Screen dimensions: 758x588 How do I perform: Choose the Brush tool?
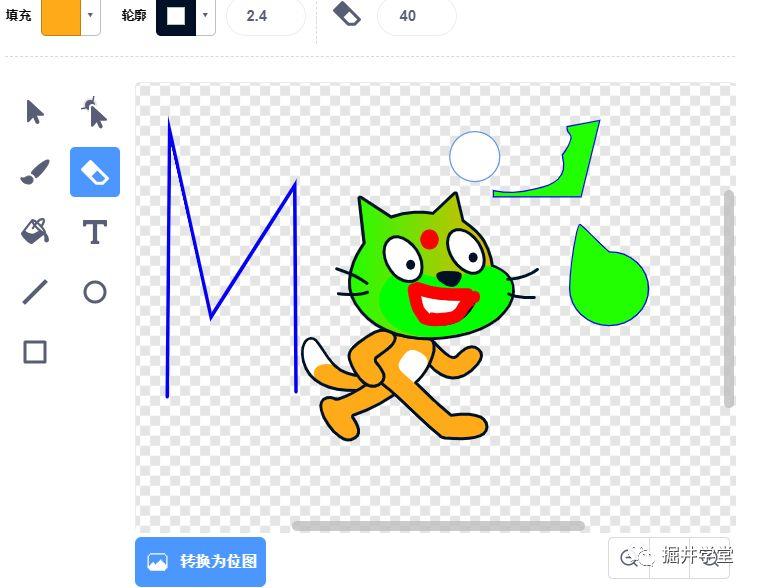coord(35,172)
